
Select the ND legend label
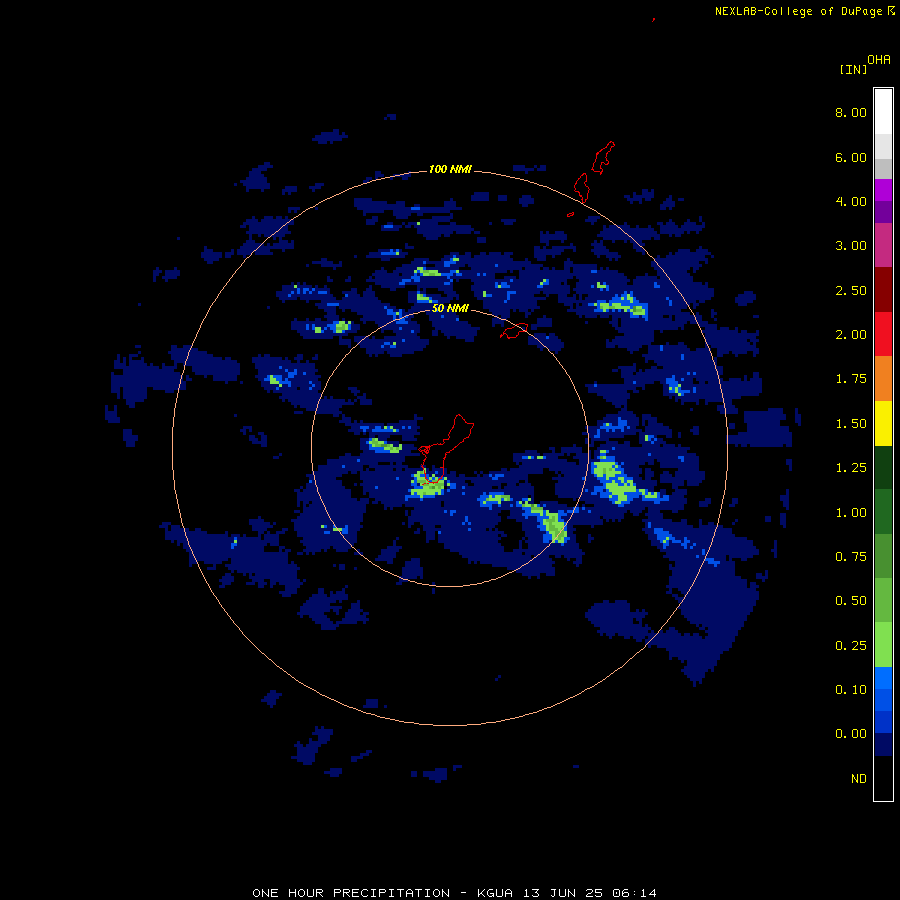859,779
